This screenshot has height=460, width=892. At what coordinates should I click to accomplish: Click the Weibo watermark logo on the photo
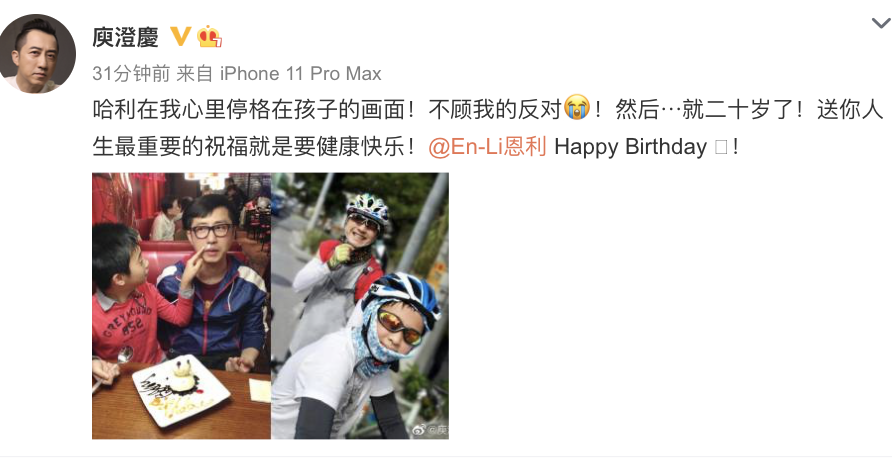[x=431, y=429]
